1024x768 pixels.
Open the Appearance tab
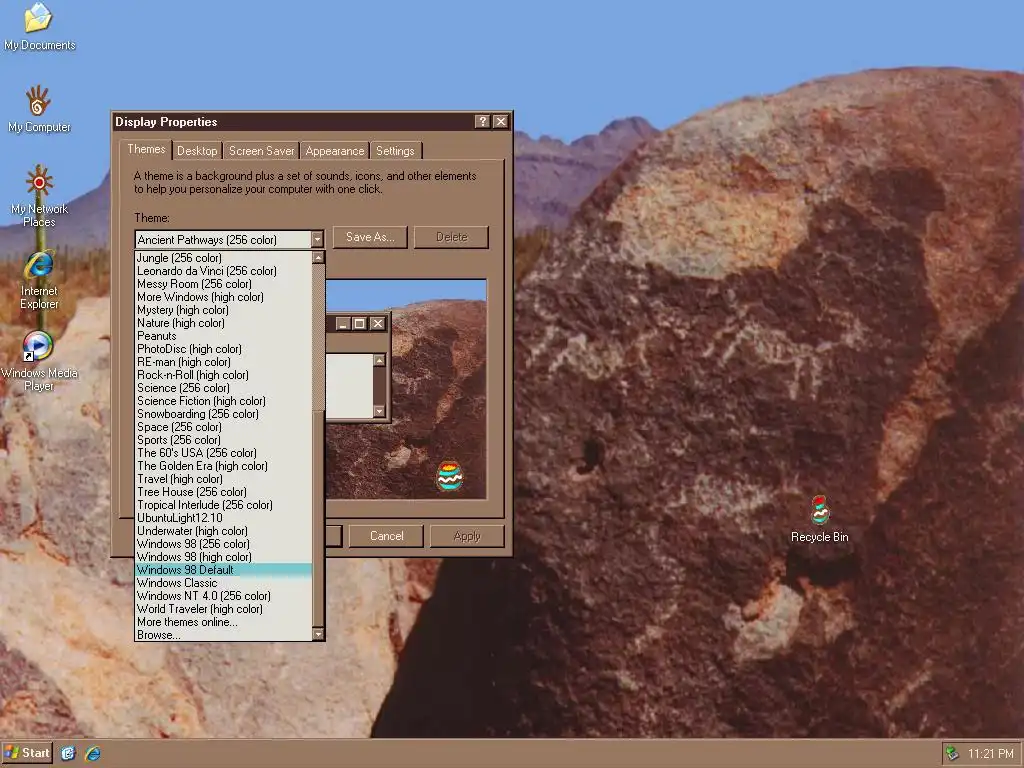334,151
